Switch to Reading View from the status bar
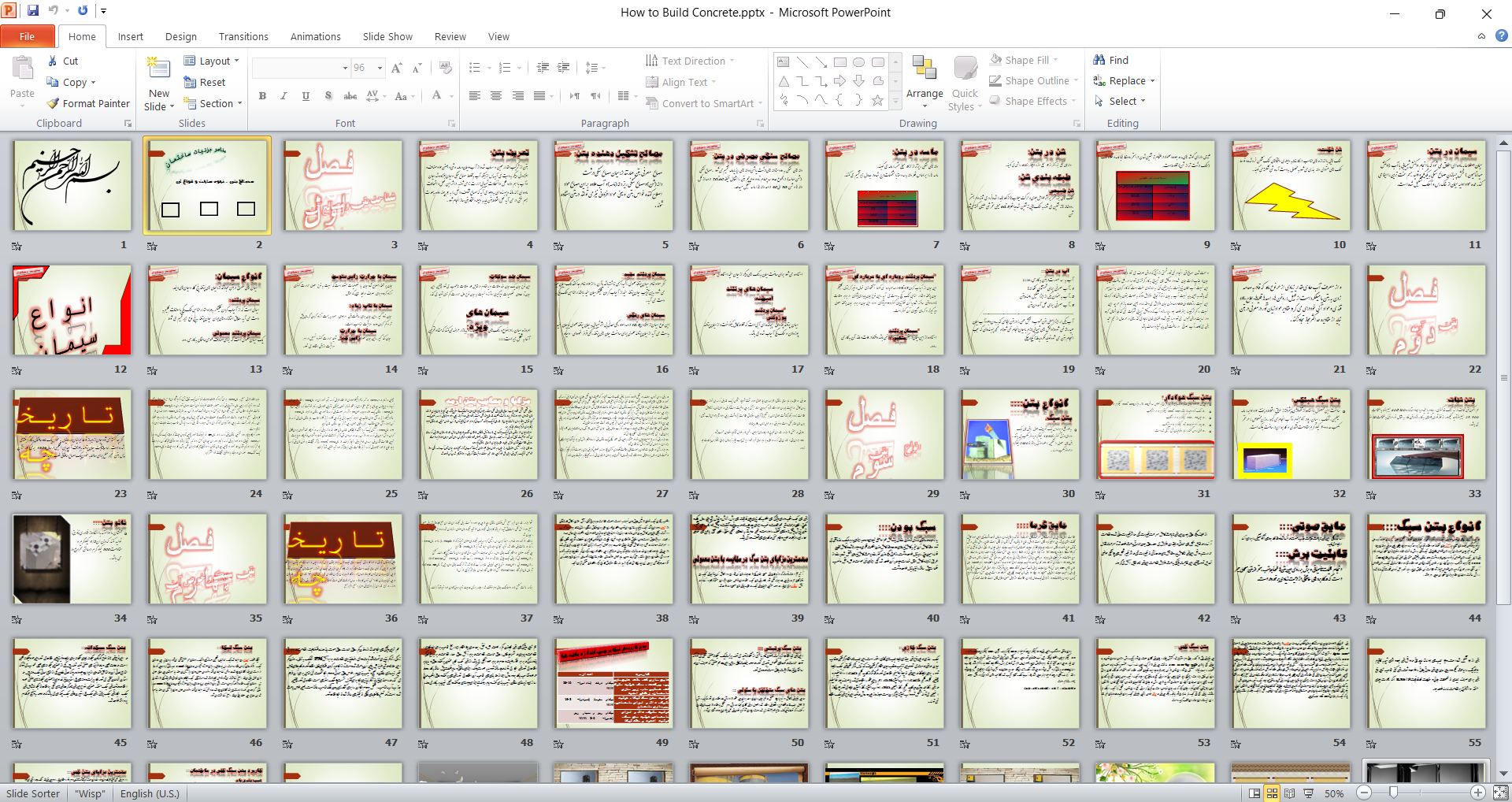The image size is (1512, 802). click(1290, 793)
